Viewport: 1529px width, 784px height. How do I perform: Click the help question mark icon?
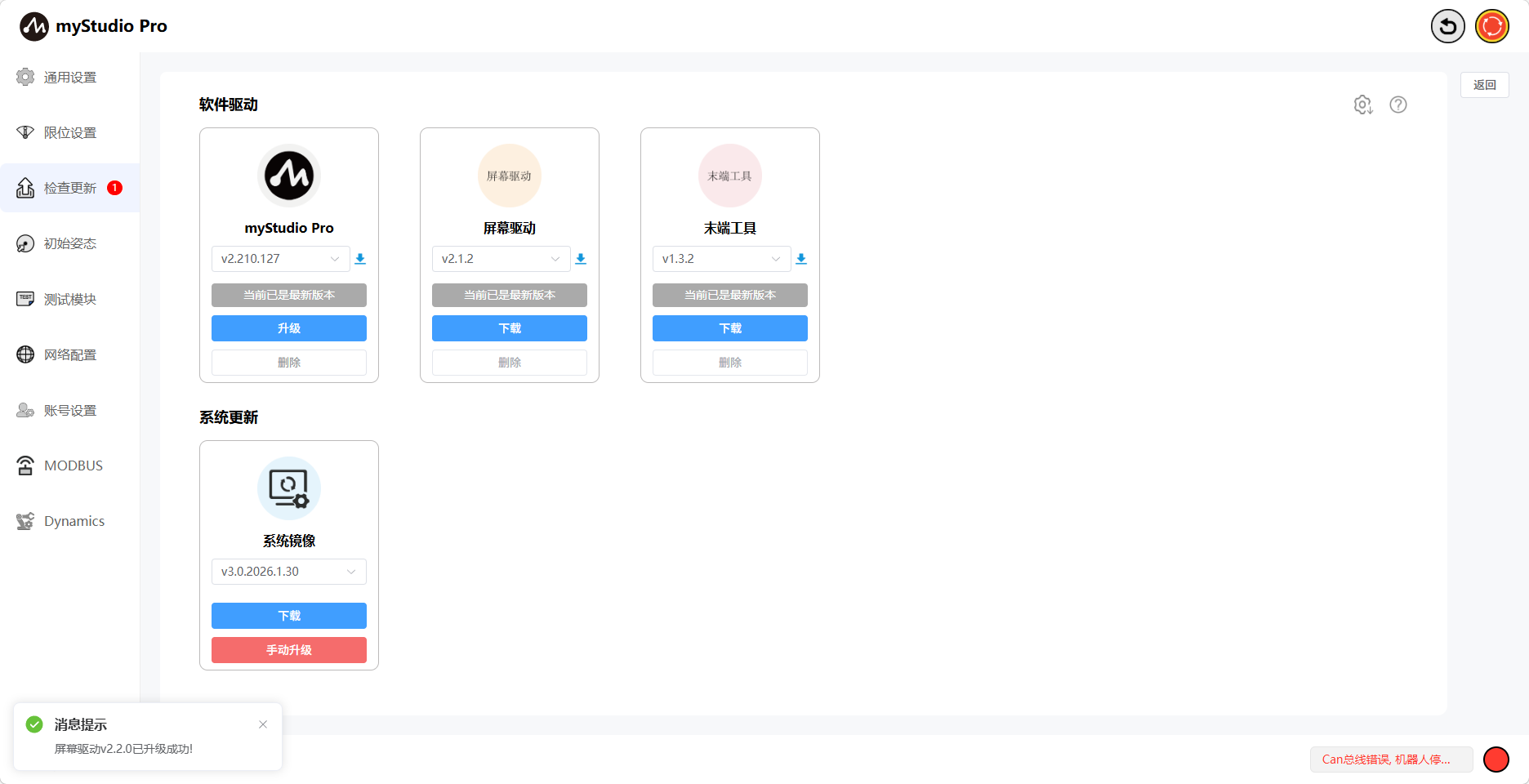click(x=1397, y=105)
